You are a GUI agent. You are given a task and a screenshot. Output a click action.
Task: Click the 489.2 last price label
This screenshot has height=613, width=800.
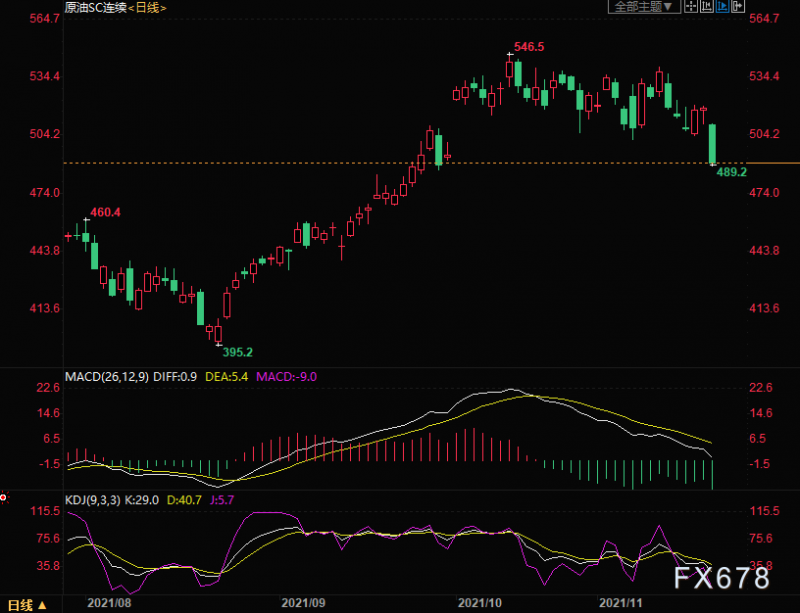click(732, 172)
